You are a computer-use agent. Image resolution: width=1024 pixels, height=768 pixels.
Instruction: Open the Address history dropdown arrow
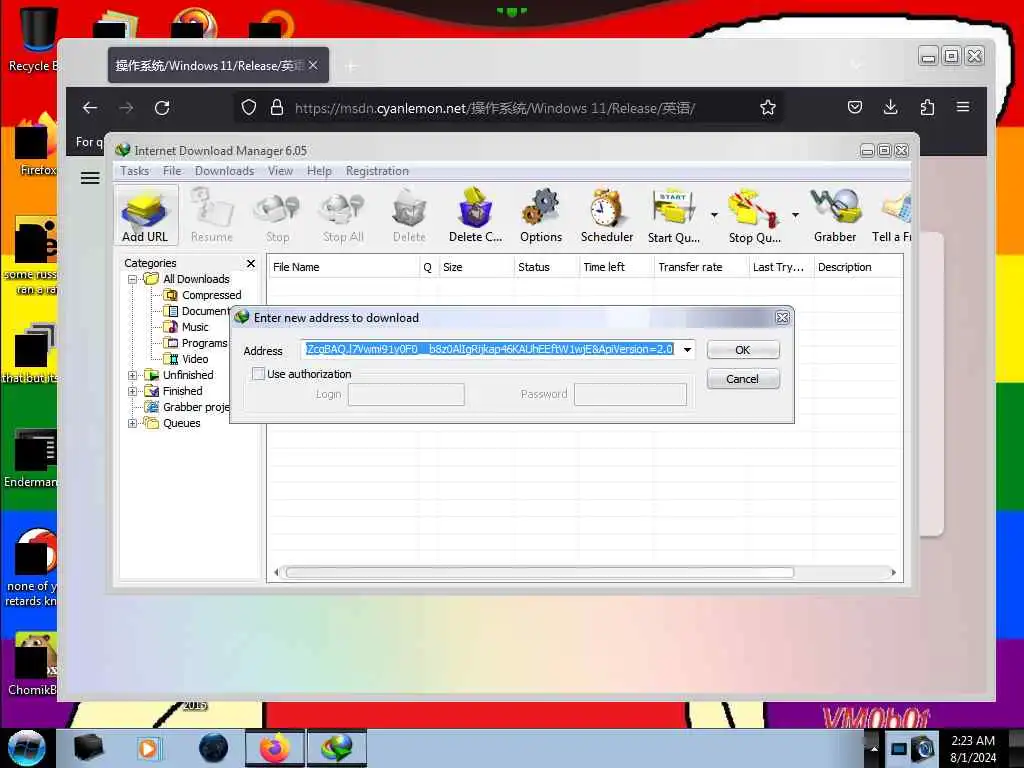687,349
